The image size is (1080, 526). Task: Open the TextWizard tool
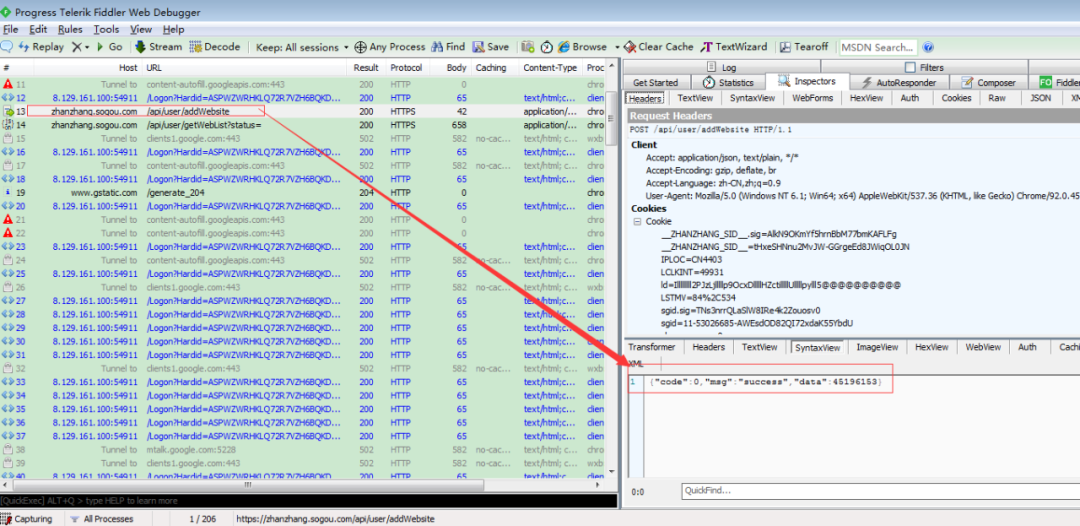pos(734,47)
